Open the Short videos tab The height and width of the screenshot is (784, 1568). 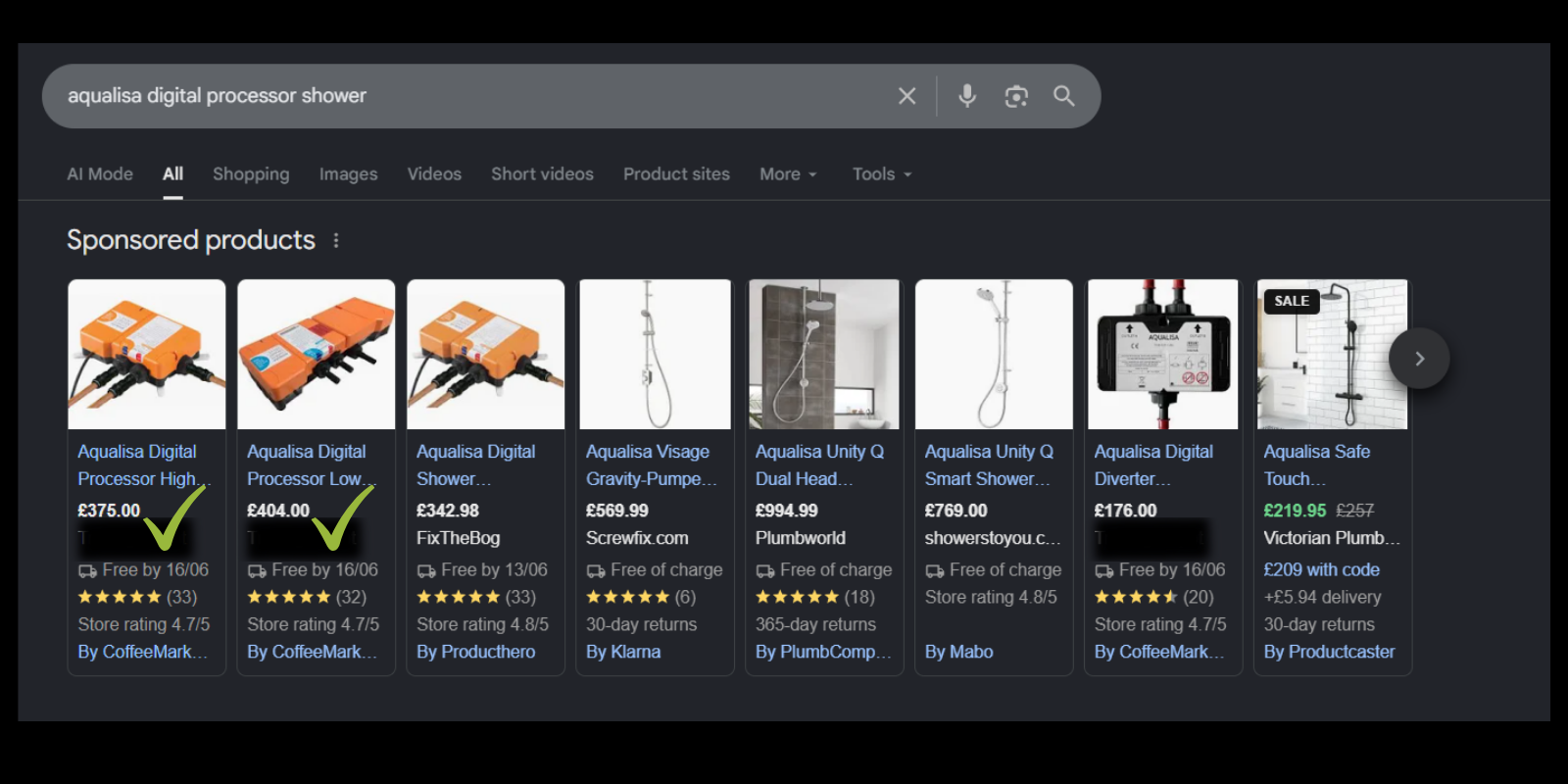542,174
